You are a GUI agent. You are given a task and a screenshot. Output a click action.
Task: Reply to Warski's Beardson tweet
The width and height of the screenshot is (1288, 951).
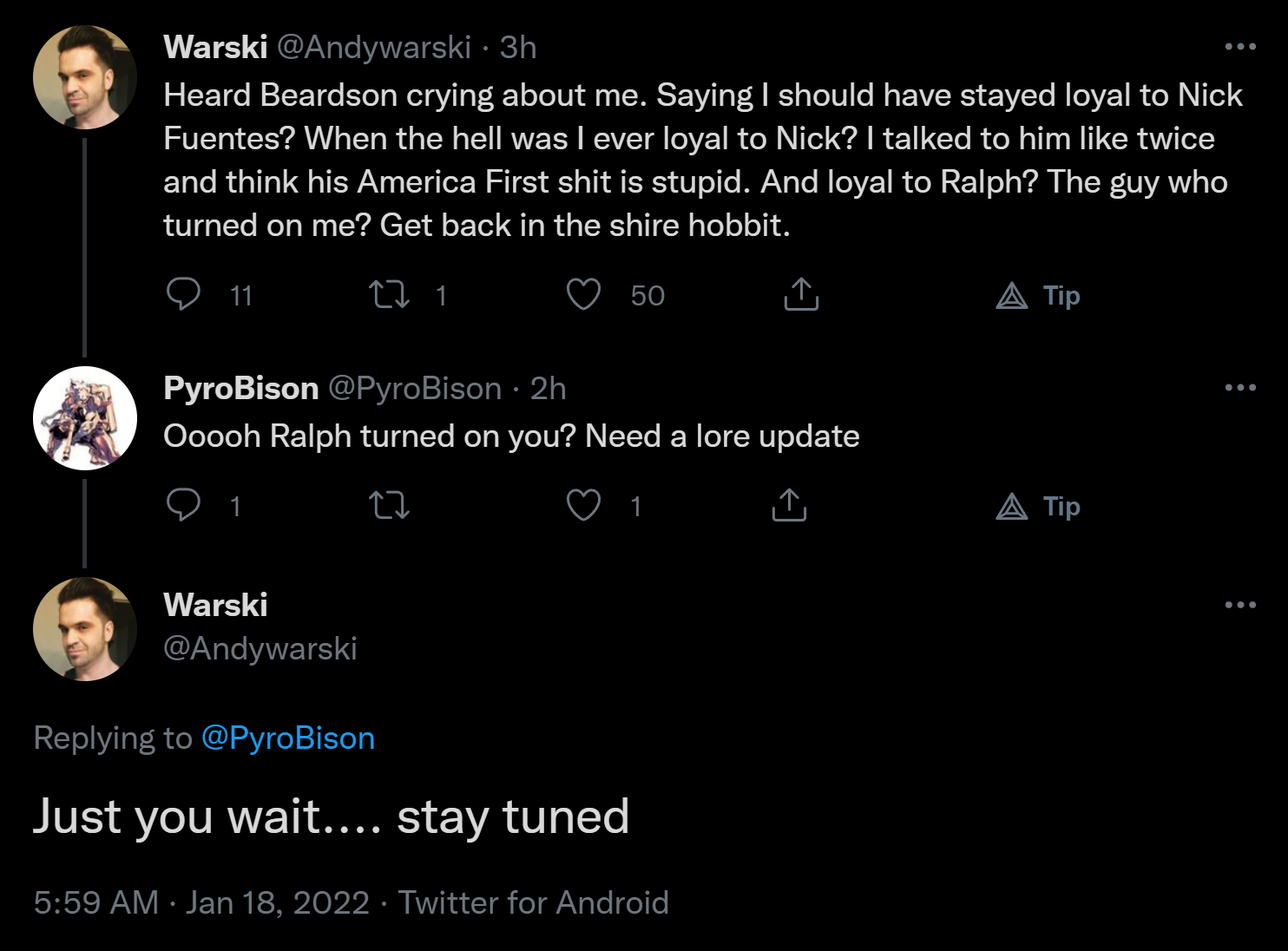click(183, 295)
